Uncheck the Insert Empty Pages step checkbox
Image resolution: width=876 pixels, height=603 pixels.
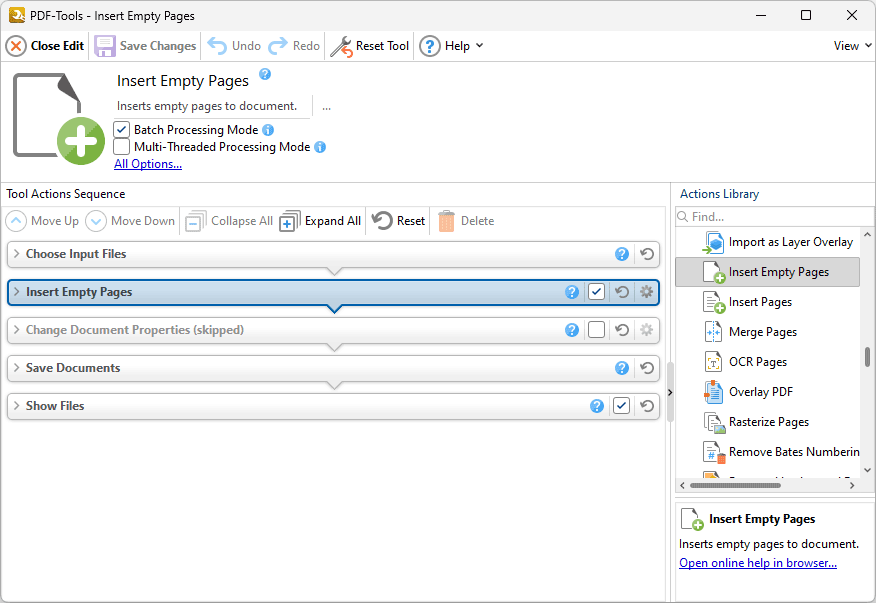(597, 292)
